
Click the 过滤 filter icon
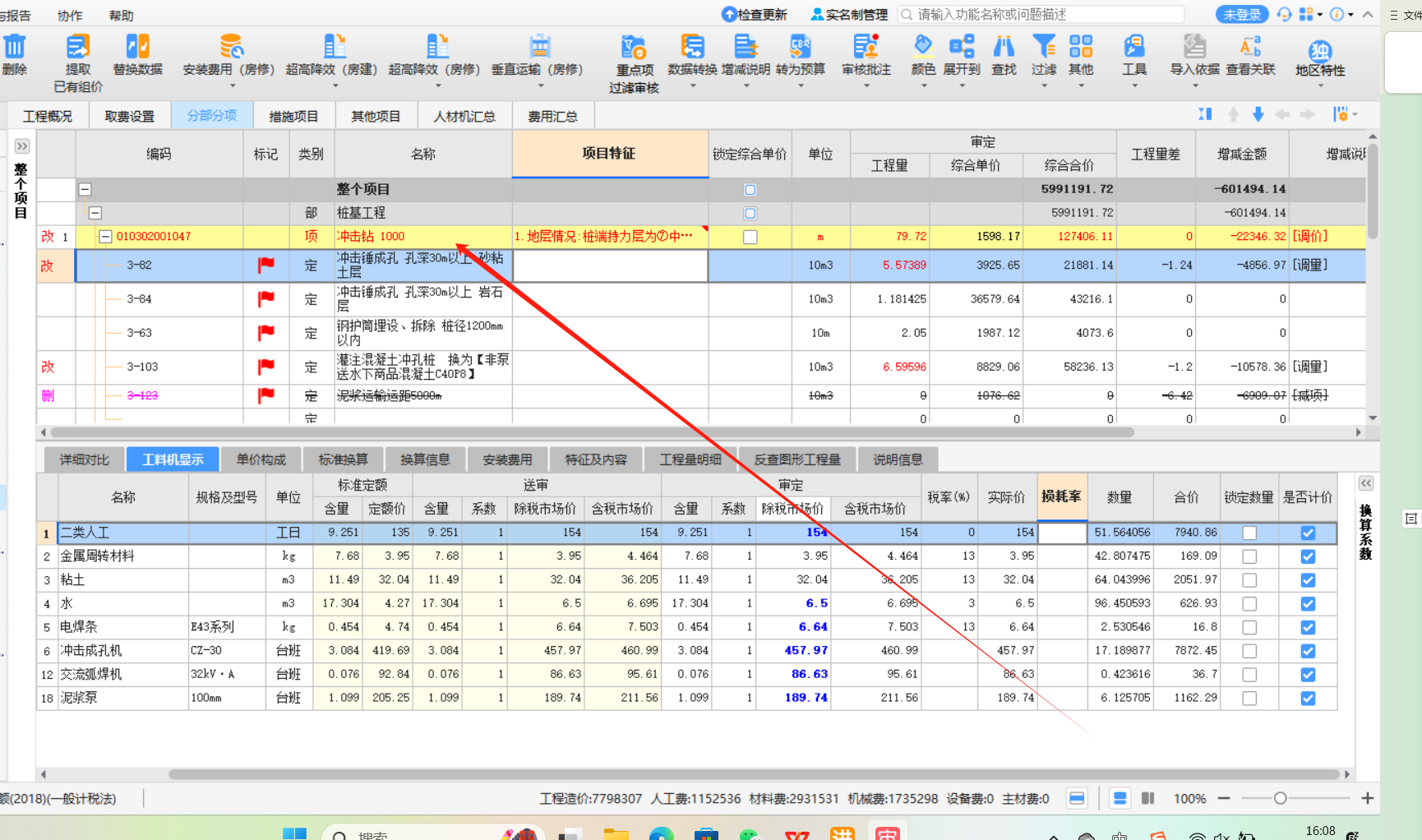pos(1044,55)
